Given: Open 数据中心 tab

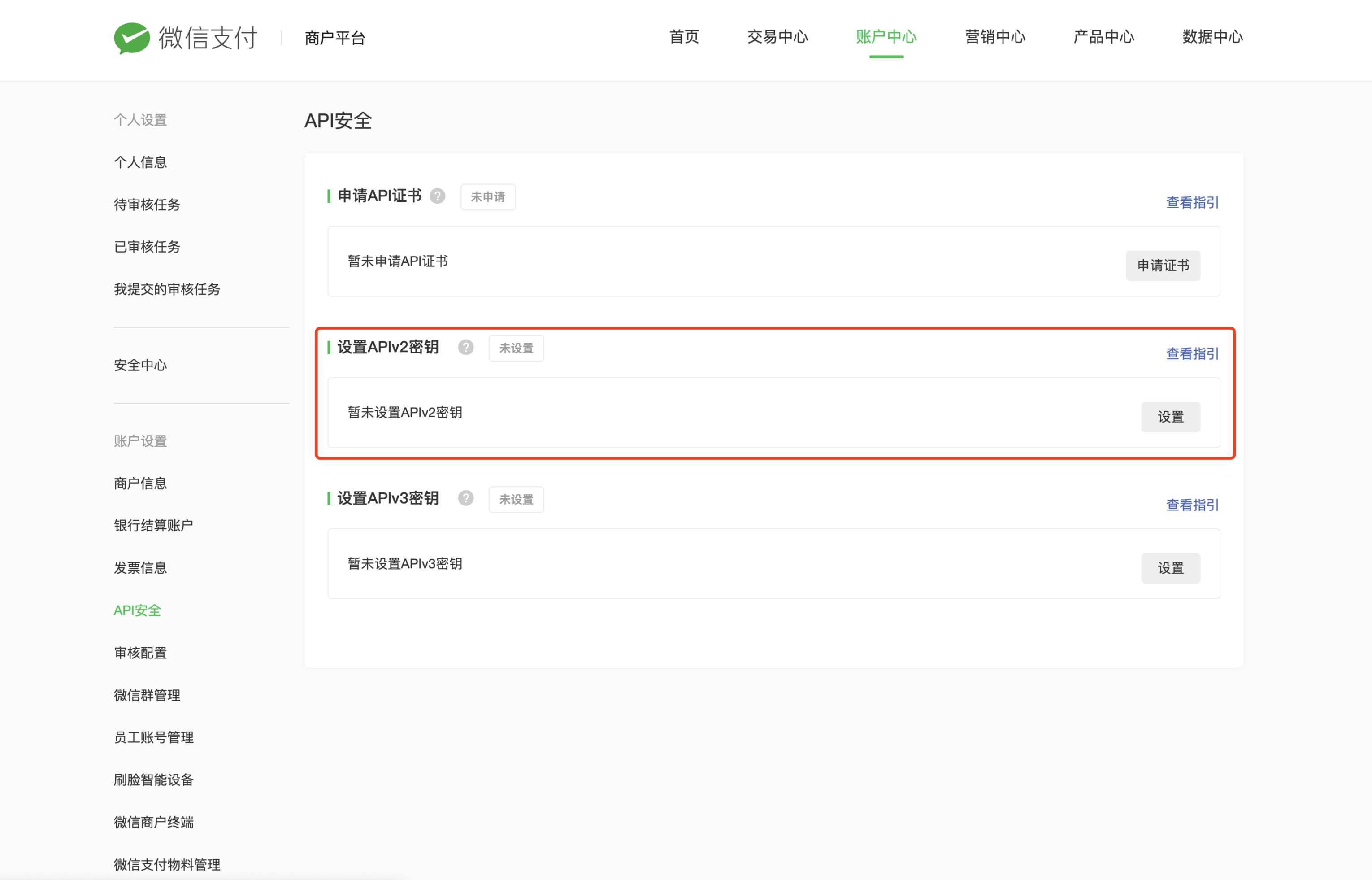Looking at the screenshot, I should click(x=1212, y=37).
